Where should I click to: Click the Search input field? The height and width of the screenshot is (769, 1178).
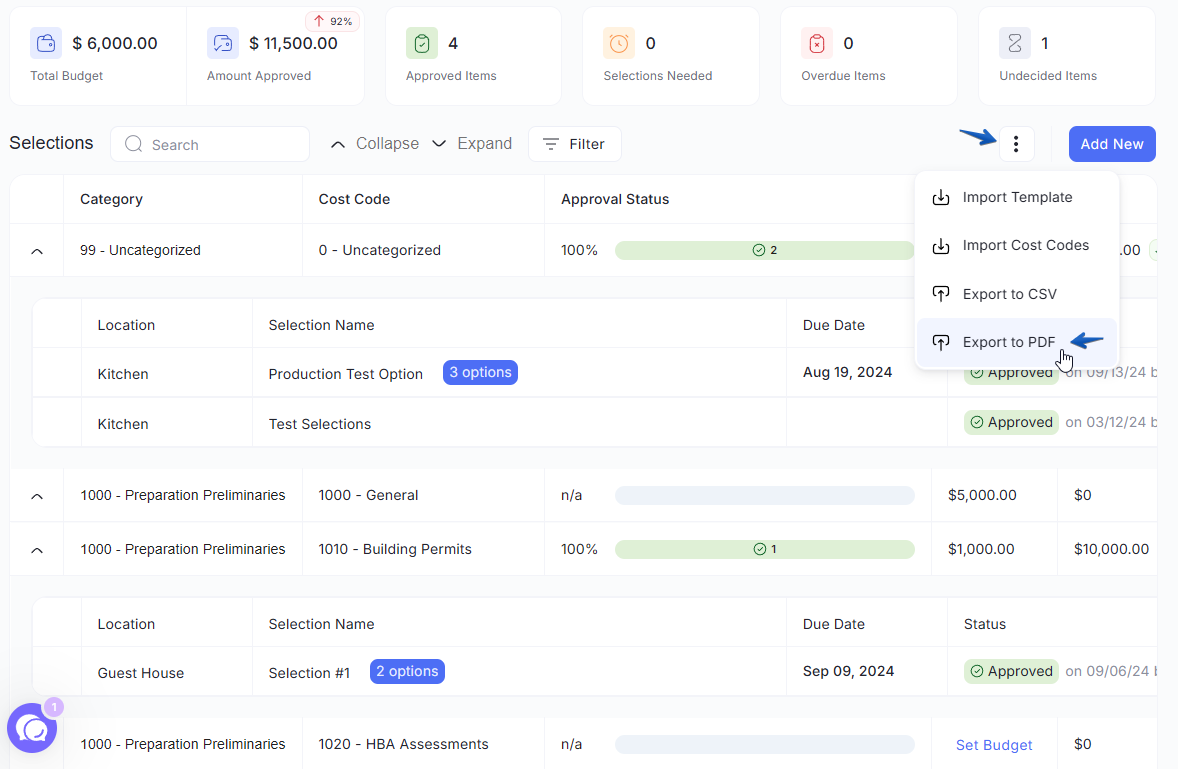click(210, 144)
